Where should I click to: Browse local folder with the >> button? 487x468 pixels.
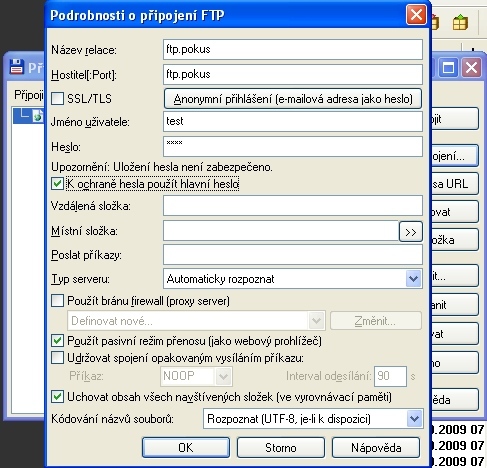tap(411, 231)
